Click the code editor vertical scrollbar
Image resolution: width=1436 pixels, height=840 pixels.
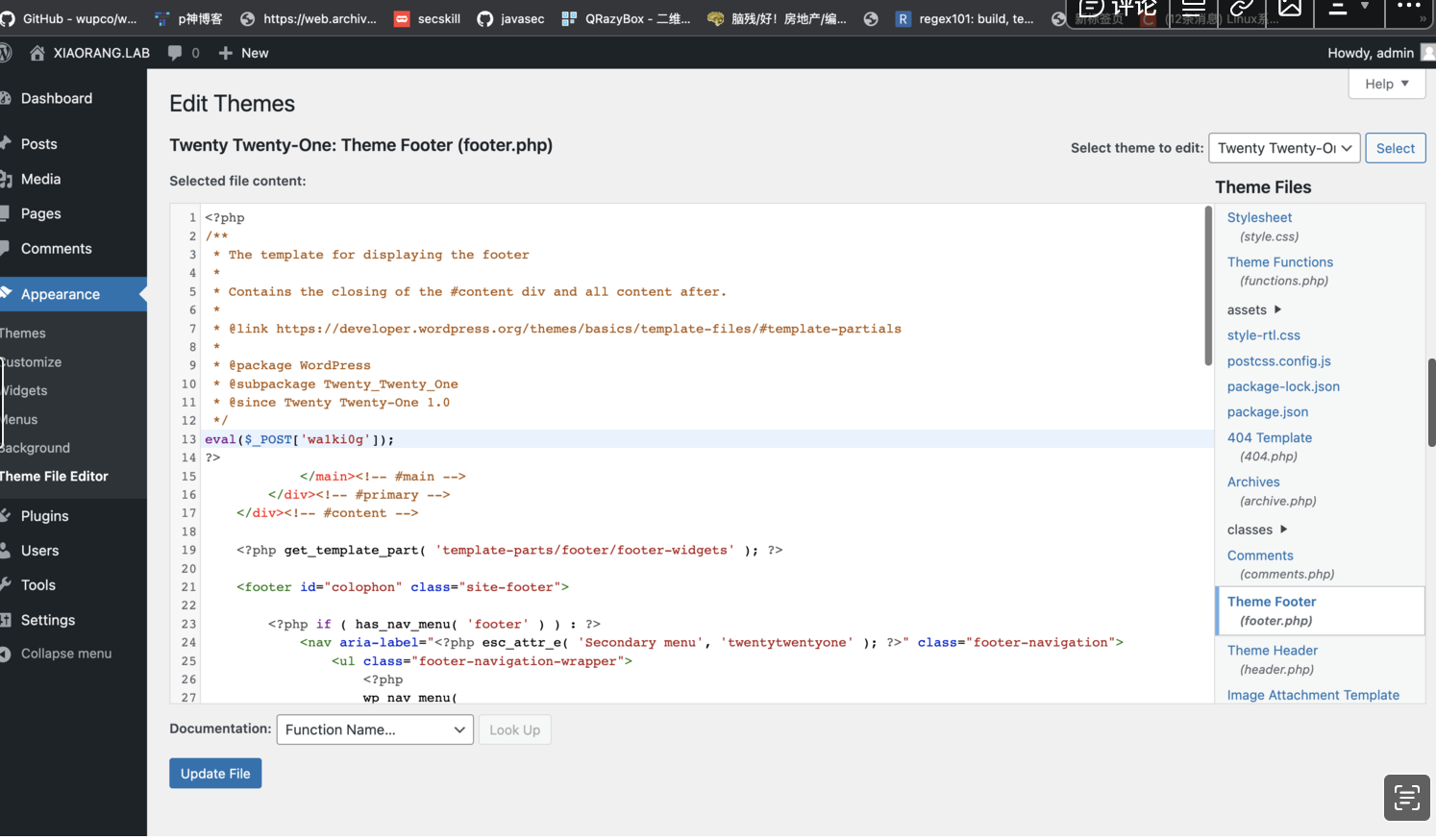[1208, 285]
